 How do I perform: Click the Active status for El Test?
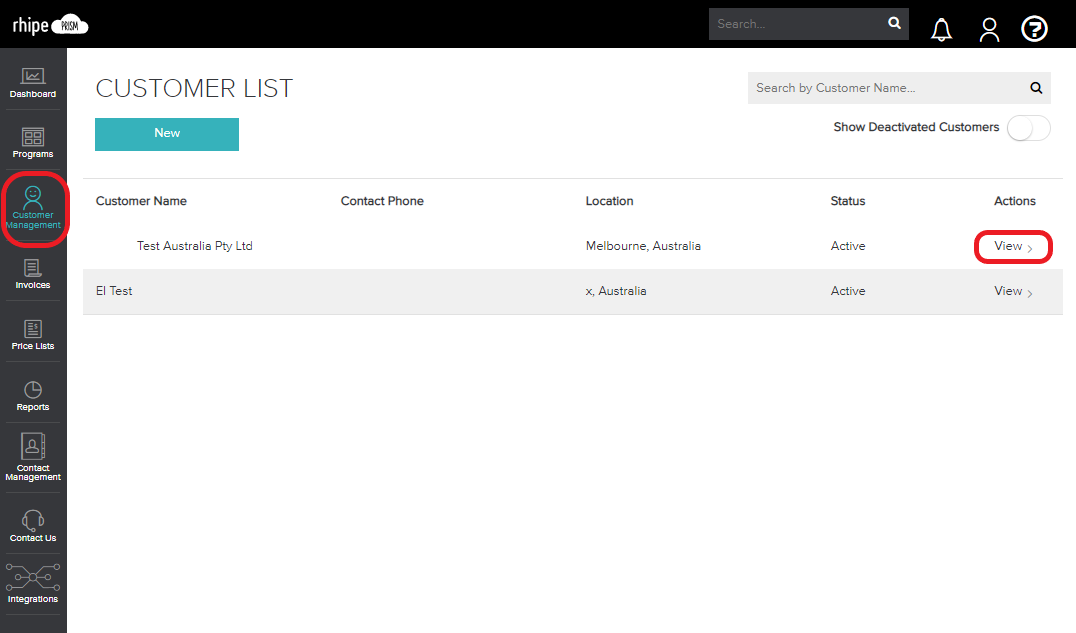tap(847, 291)
